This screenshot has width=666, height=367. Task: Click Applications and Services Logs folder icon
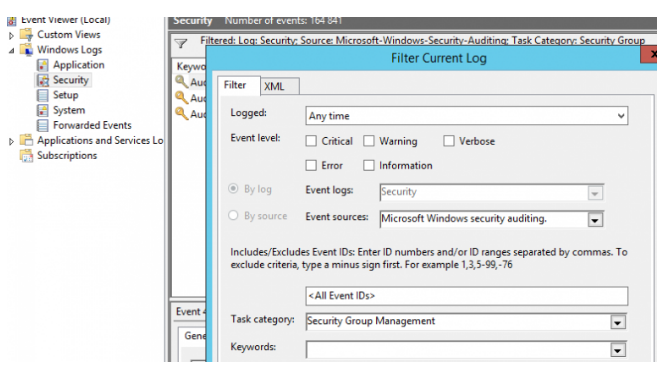(x=26, y=140)
